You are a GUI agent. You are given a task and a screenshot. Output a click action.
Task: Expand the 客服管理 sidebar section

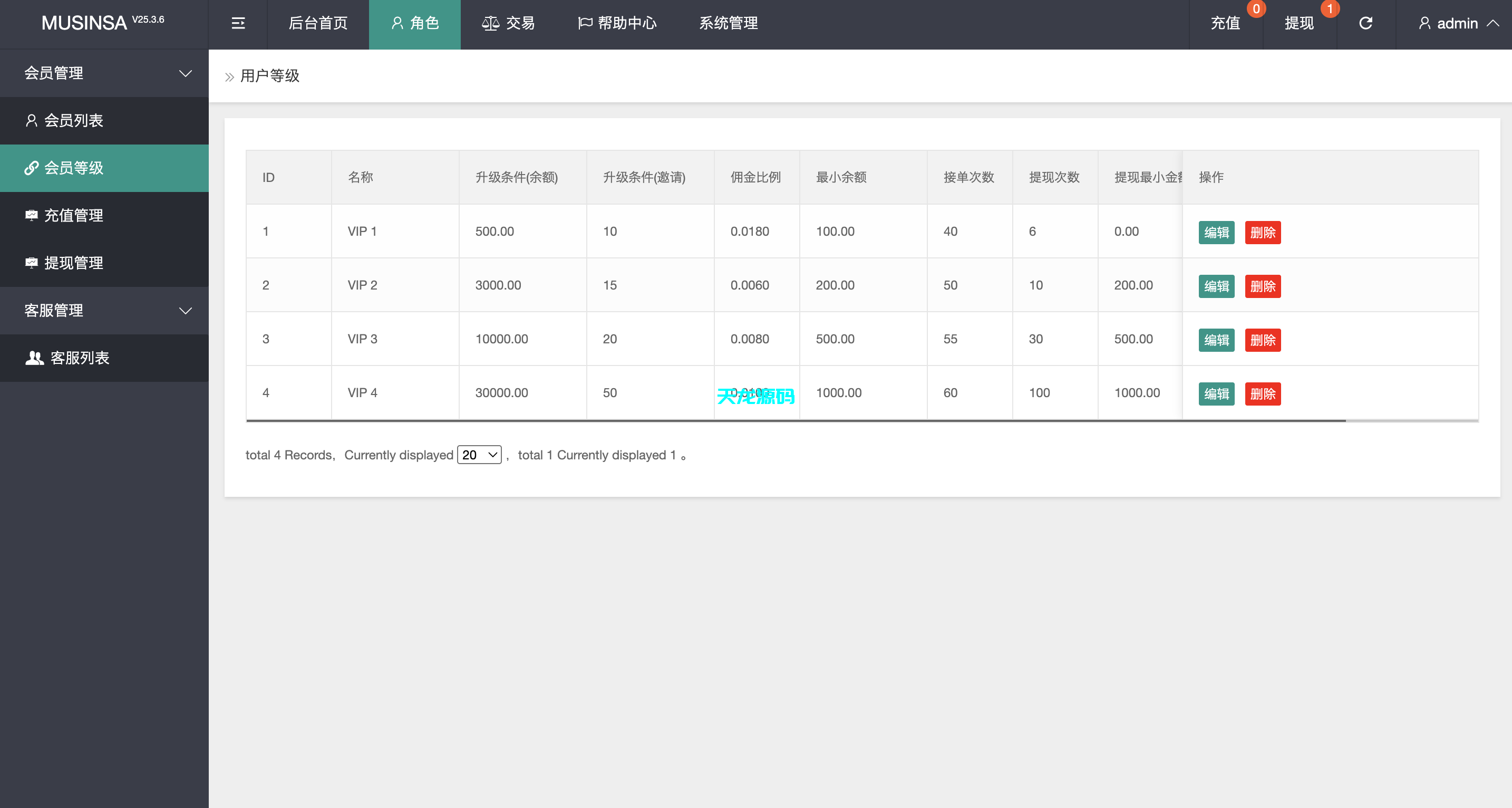click(186, 311)
